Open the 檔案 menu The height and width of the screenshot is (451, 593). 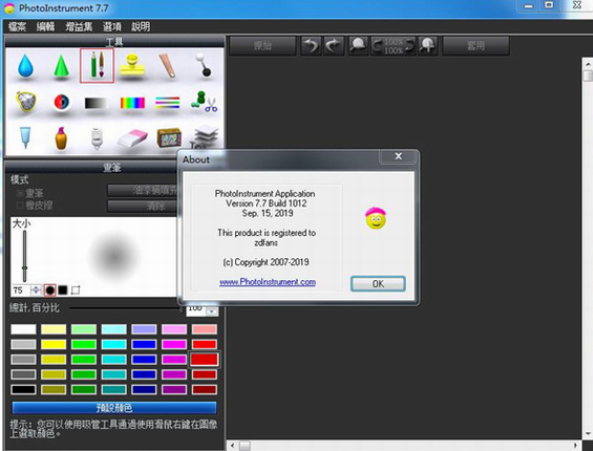pos(17,26)
